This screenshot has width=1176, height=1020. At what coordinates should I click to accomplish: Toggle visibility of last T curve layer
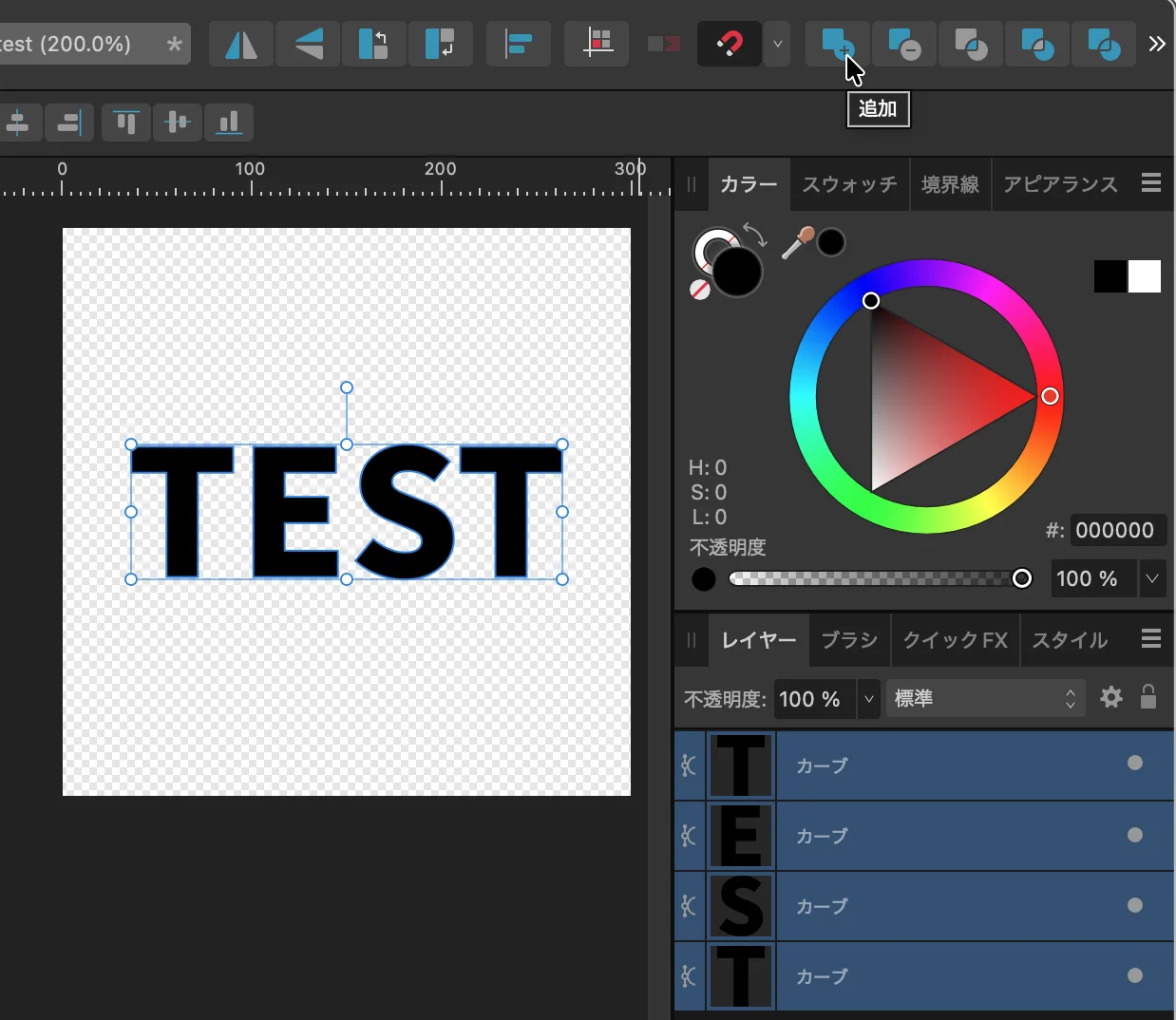click(1135, 975)
